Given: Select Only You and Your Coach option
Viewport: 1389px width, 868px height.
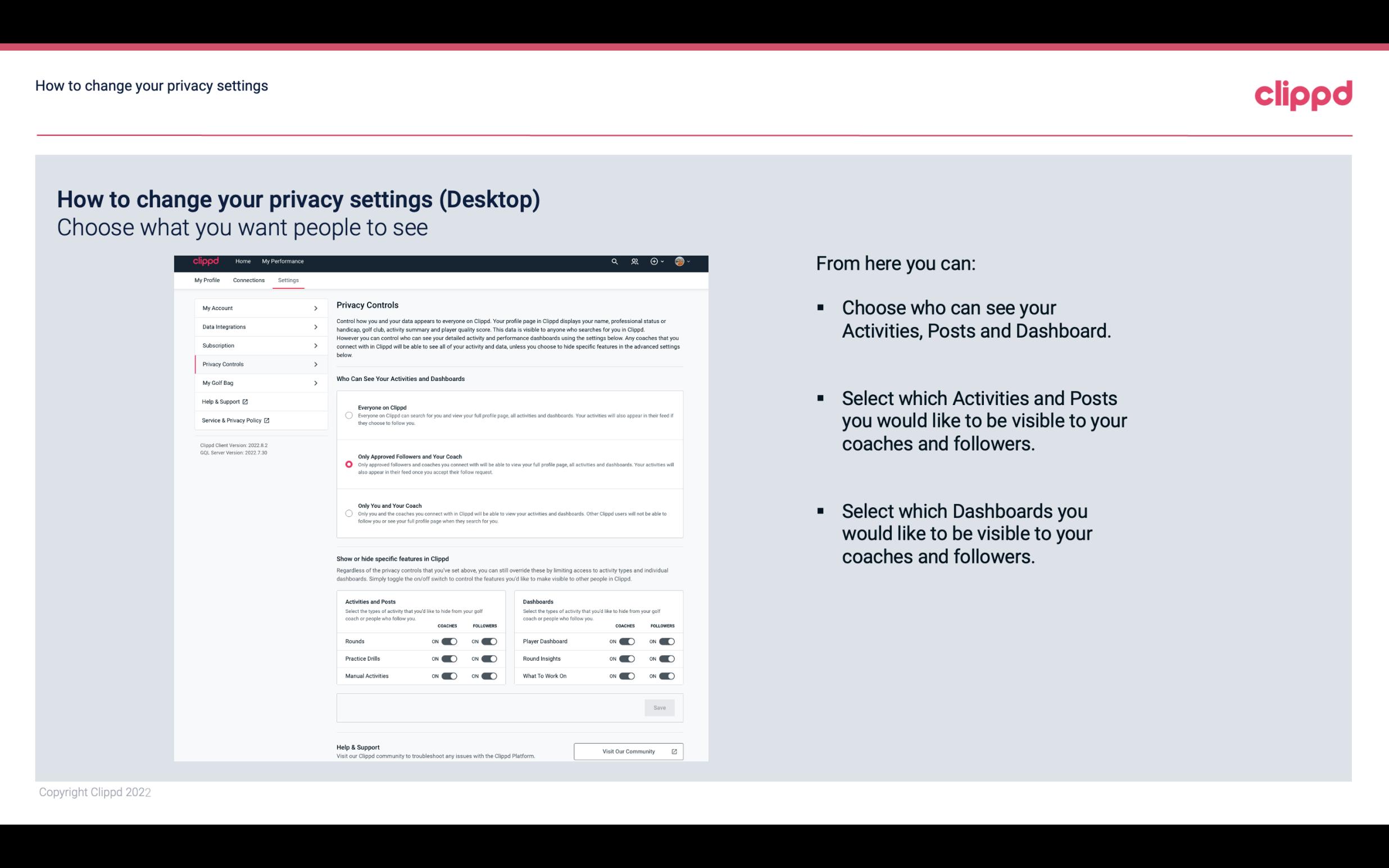Looking at the screenshot, I should coord(348,514).
